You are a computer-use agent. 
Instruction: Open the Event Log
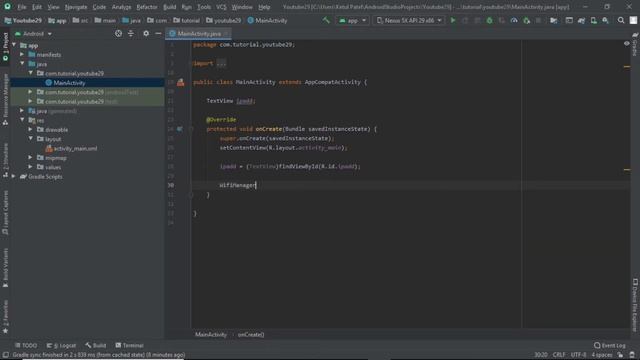(x=609, y=345)
